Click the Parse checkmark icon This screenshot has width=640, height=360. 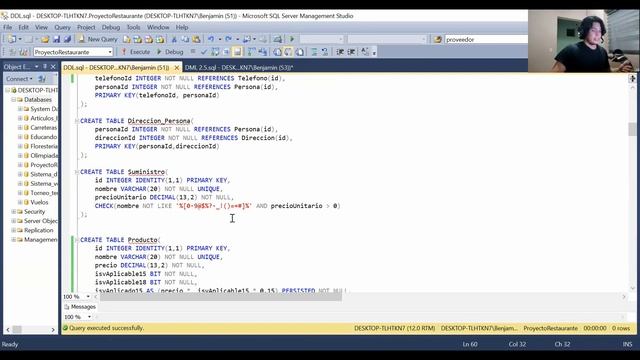click(204, 52)
